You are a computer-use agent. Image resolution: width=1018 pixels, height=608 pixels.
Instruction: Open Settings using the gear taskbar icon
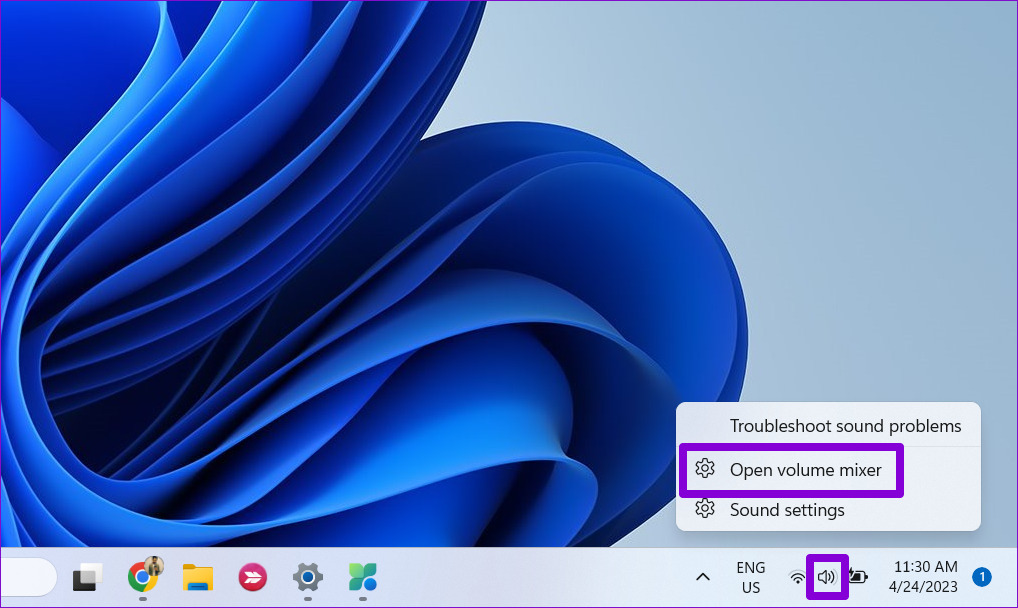click(306, 577)
